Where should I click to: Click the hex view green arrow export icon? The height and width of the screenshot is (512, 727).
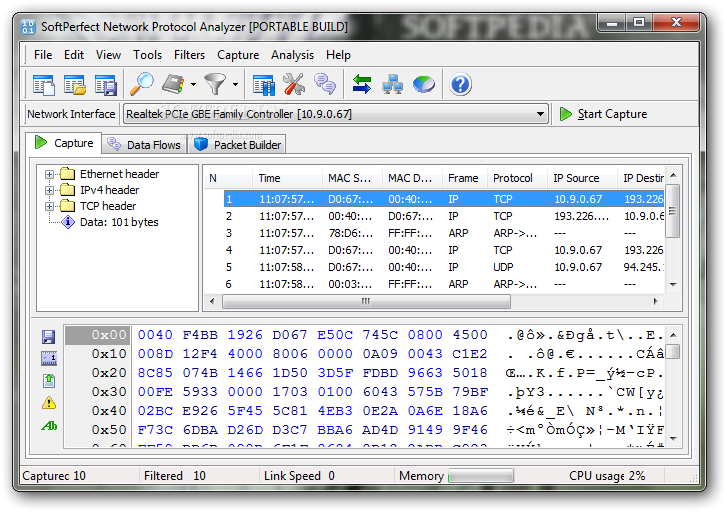(49, 381)
